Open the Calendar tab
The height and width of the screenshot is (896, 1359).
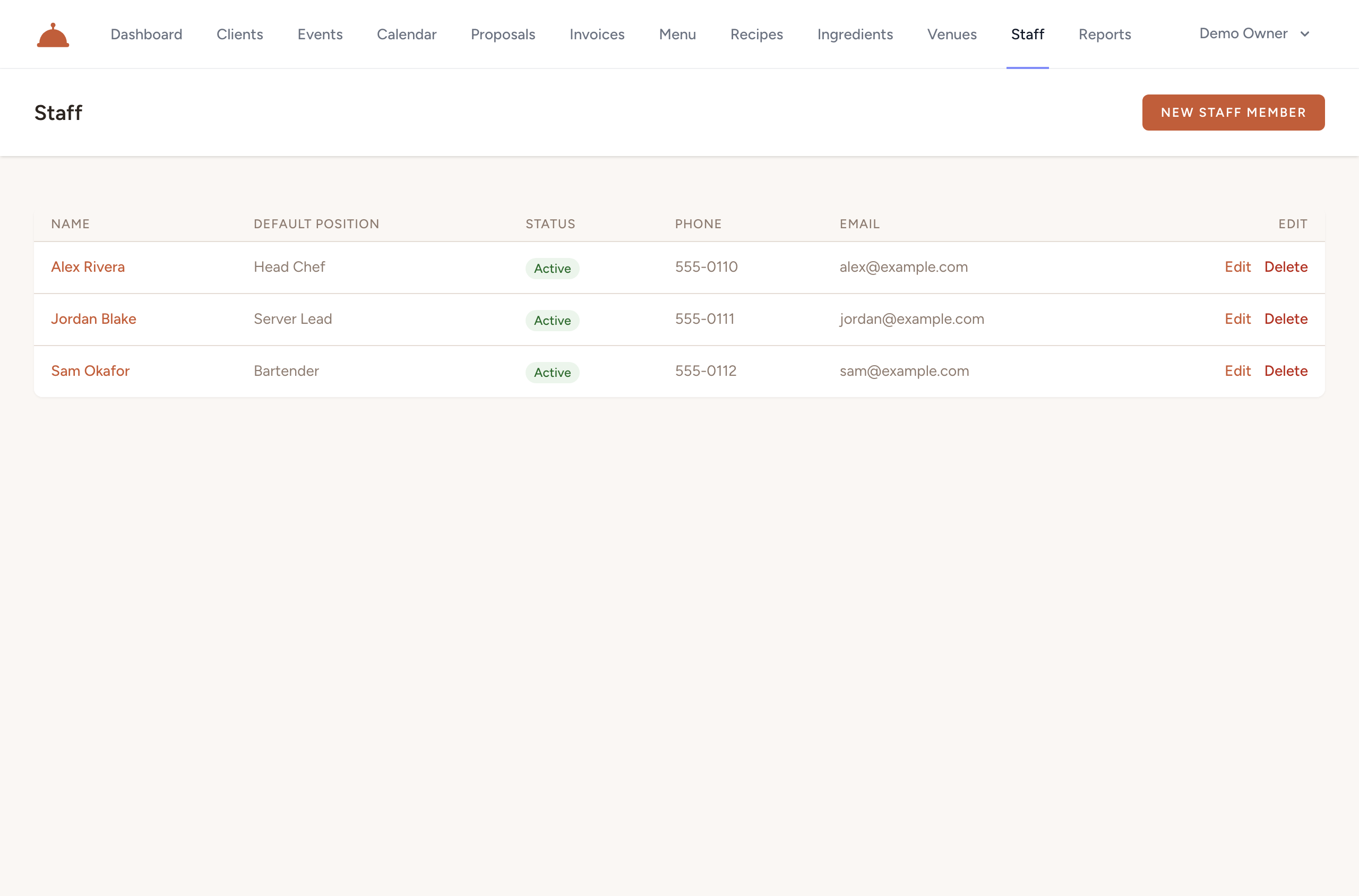tap(406, 35)
